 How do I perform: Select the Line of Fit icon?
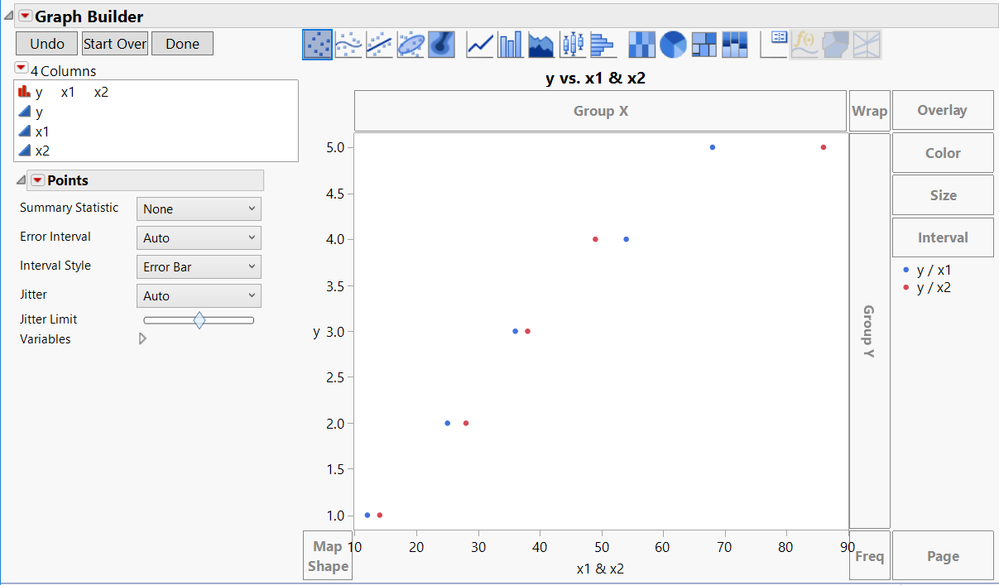[380, 45]
